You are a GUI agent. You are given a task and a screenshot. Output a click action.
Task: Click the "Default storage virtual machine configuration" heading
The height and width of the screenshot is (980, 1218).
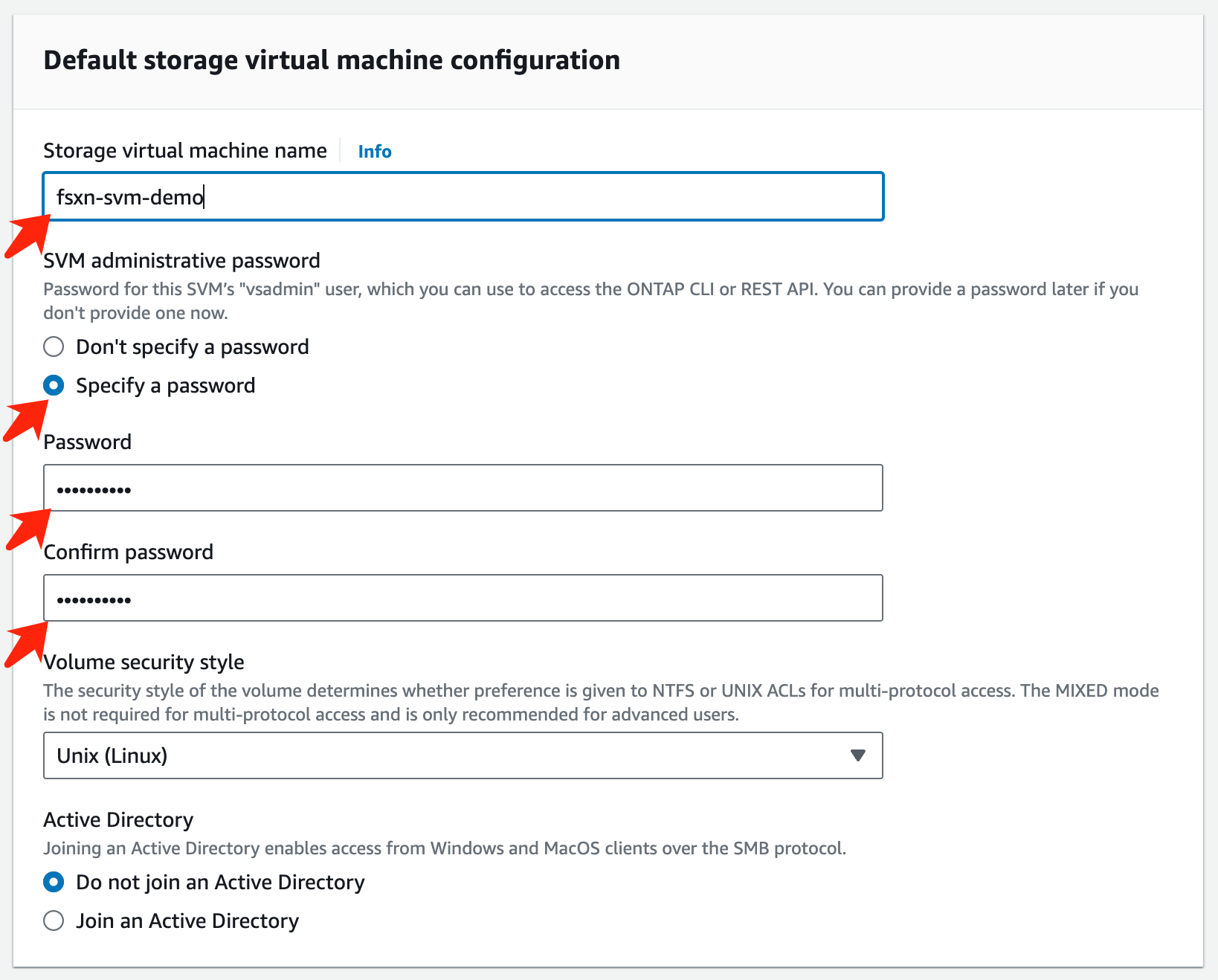coord(332,60)
